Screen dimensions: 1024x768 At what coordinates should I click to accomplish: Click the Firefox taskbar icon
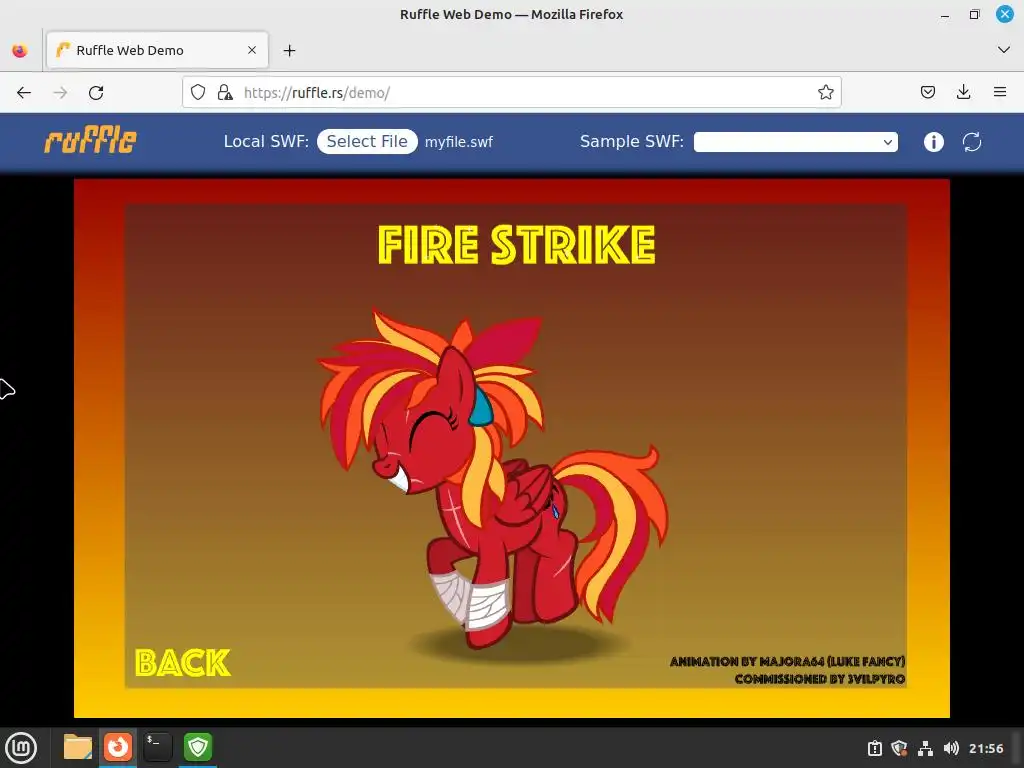(x=118, y=747)
